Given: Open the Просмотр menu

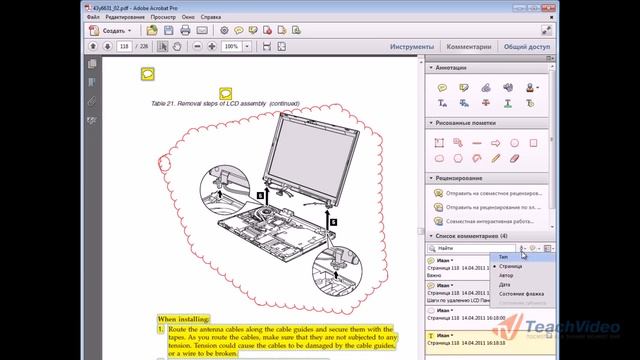Looking at the screenshot, I should (163, 17).
